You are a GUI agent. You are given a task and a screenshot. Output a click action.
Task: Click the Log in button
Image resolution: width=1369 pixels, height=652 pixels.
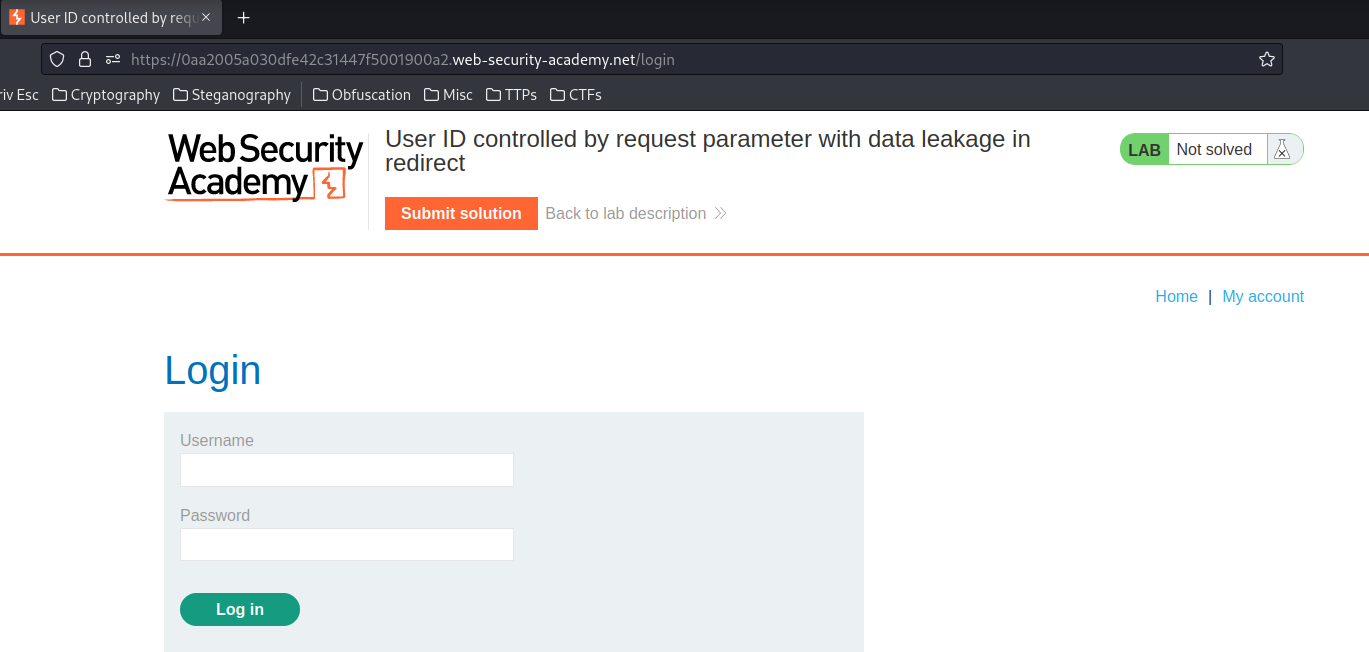pos(240,609)
